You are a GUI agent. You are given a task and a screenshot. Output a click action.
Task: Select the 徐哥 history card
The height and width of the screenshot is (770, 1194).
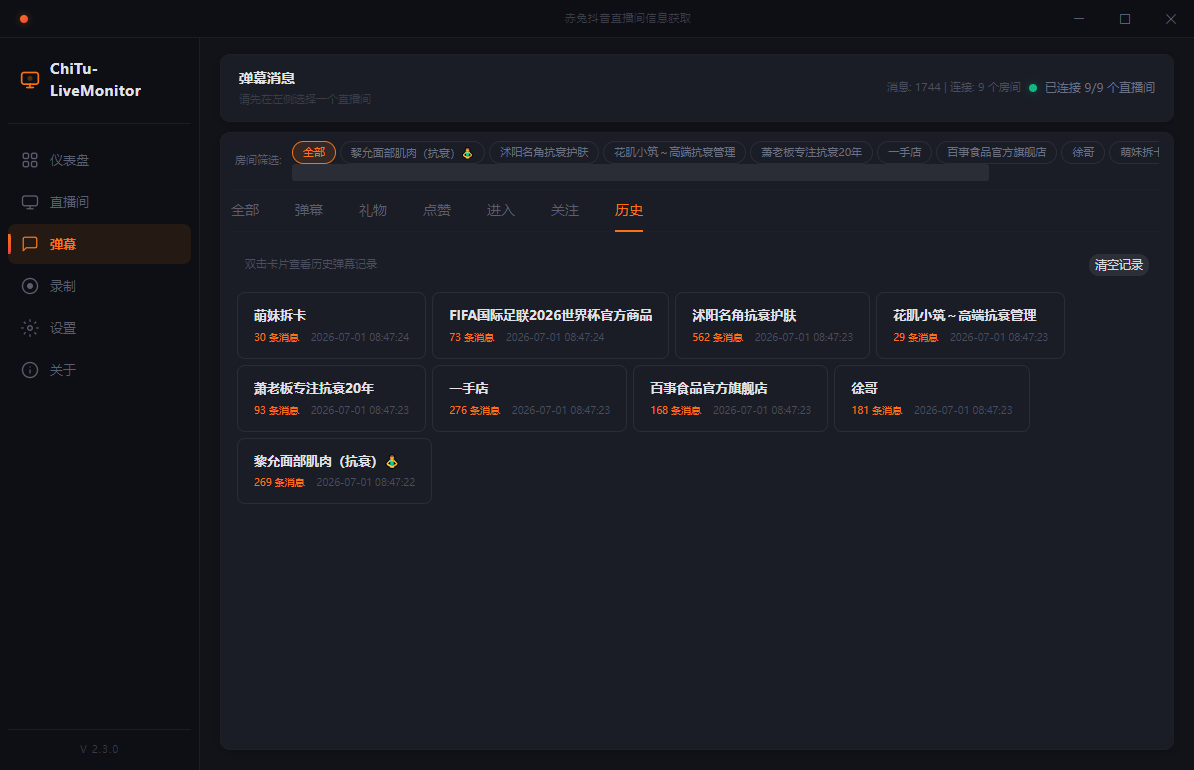(932, 398)
